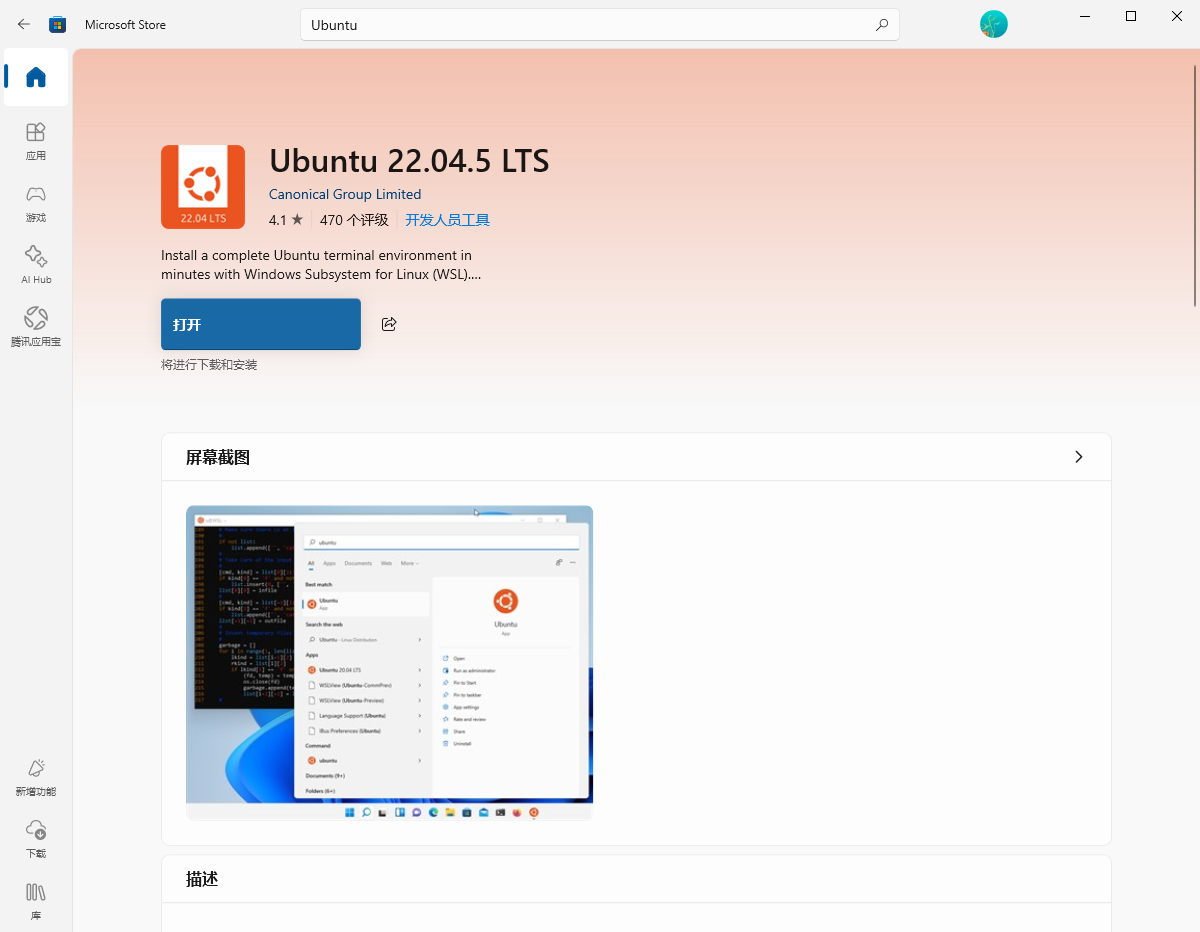Click the 4.1 rating value
1200x932 pixels.
point(277,220)
